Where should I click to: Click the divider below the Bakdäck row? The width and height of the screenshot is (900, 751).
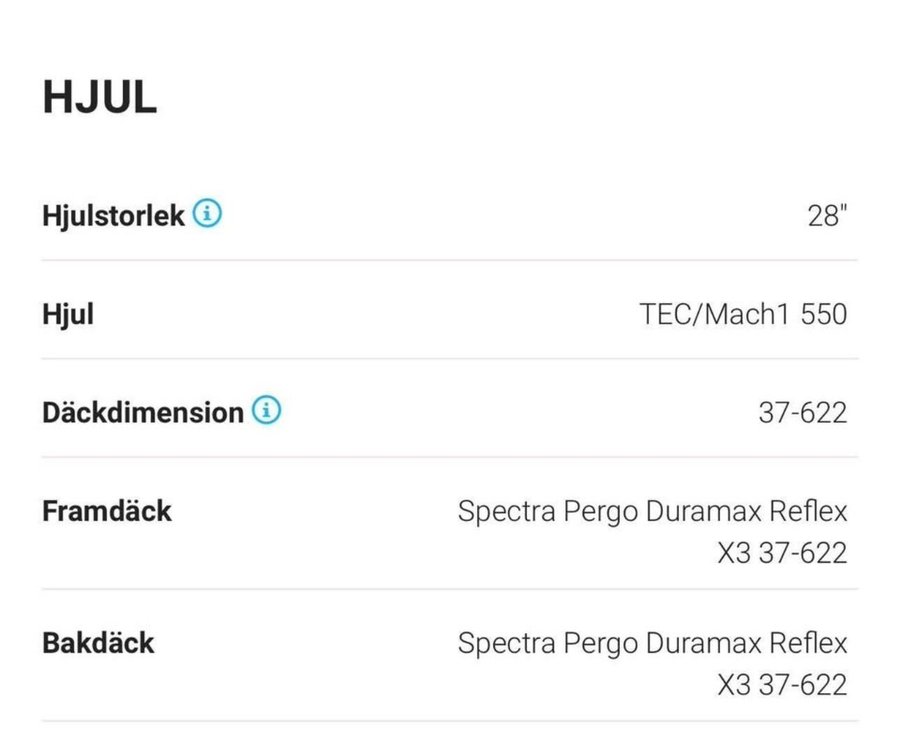coord(450,721)
